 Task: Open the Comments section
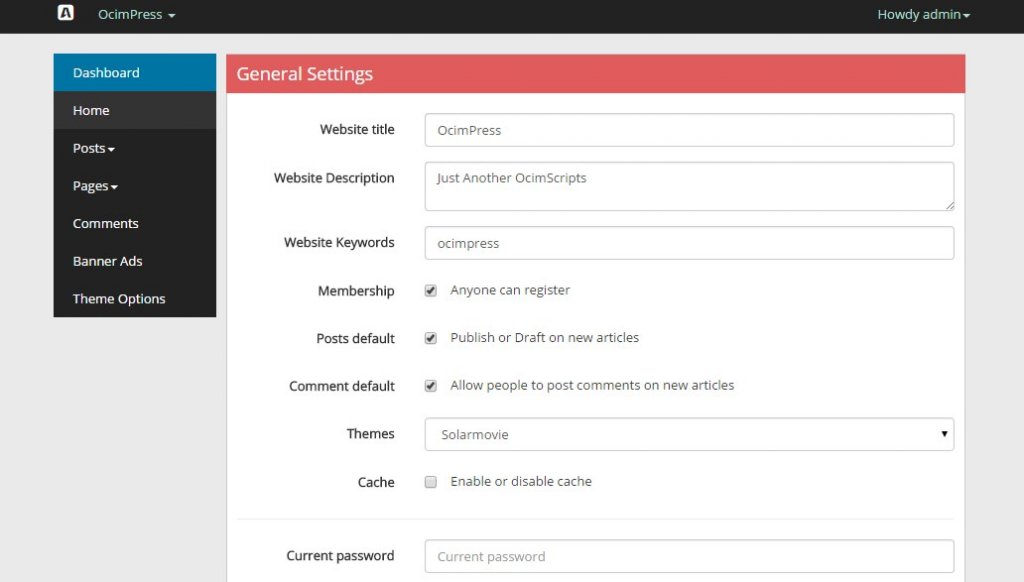pyautogui.click(x=135, y=223)
